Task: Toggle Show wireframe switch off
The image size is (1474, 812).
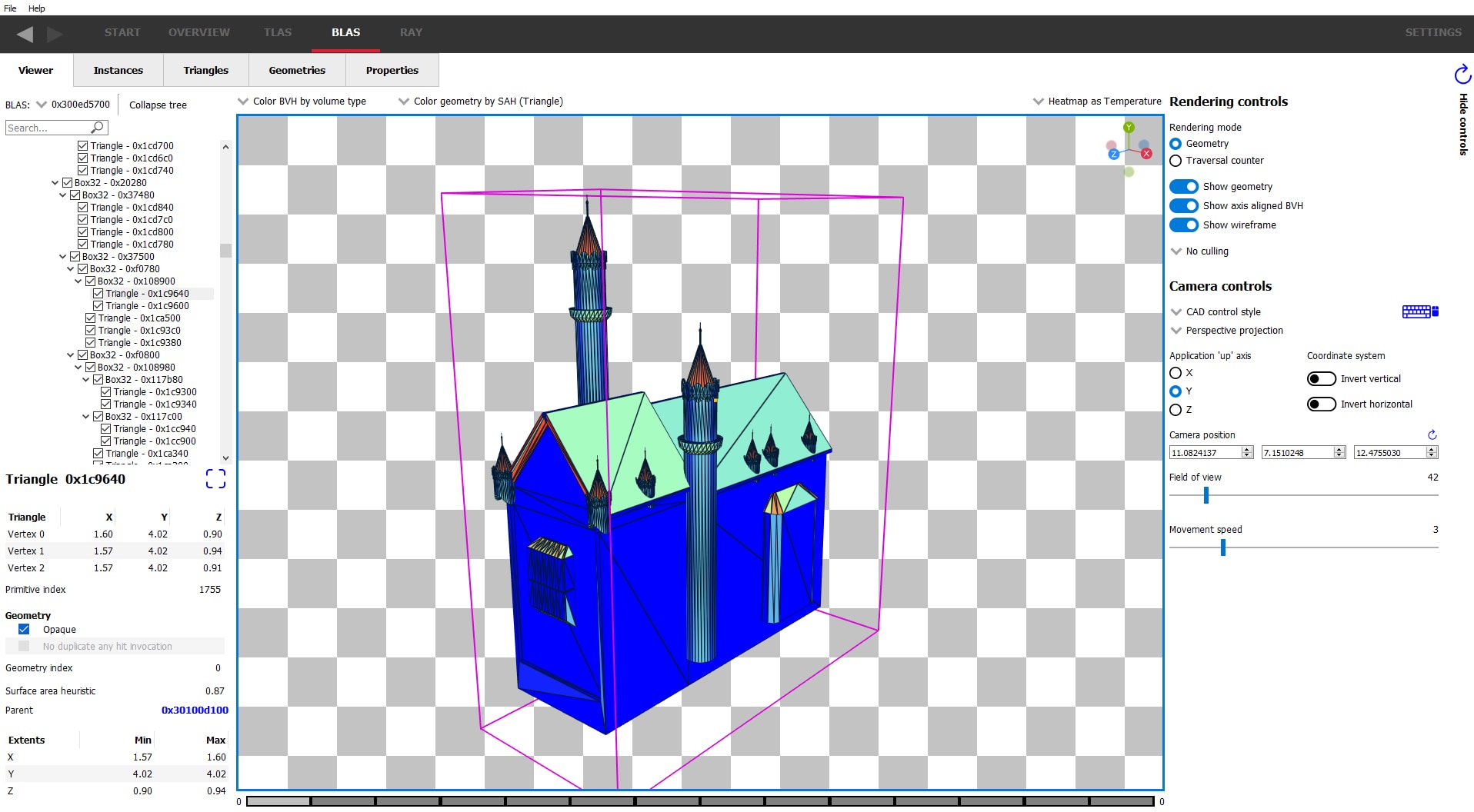Action: point(1184,225)
